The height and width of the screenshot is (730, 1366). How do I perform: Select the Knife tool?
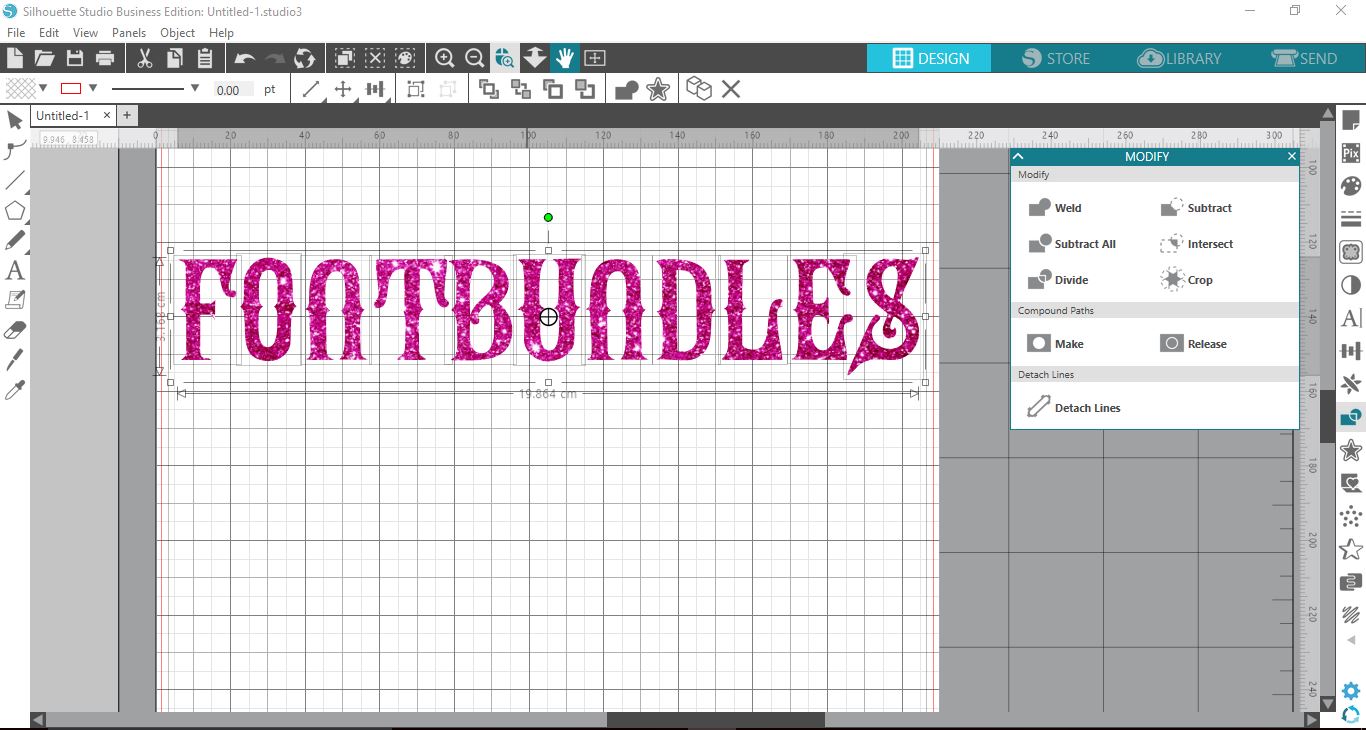point(15,360)
